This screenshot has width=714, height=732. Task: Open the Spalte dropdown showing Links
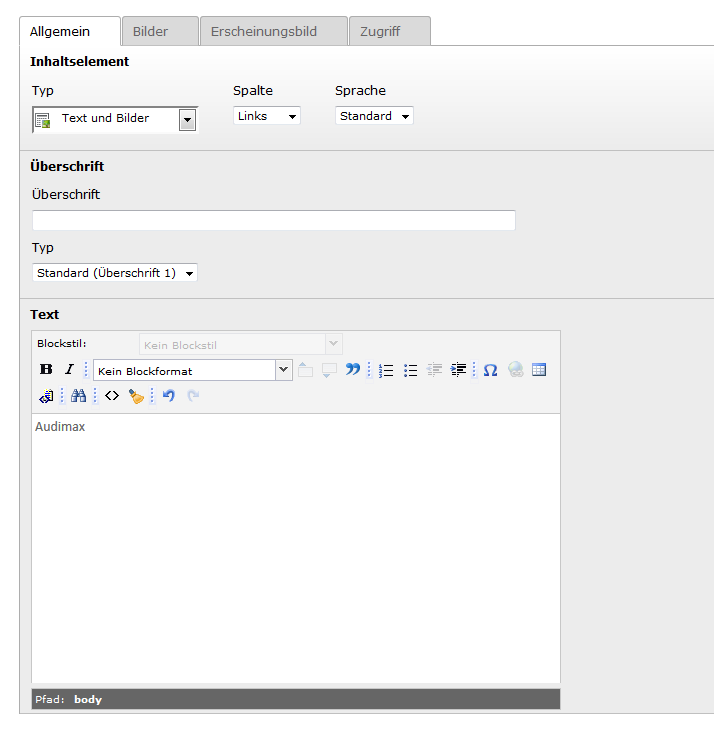(266, 116)
